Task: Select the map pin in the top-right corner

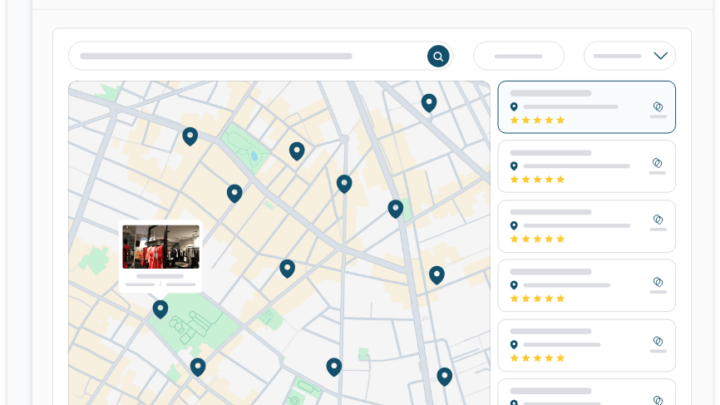Action: tap(429, 103)
